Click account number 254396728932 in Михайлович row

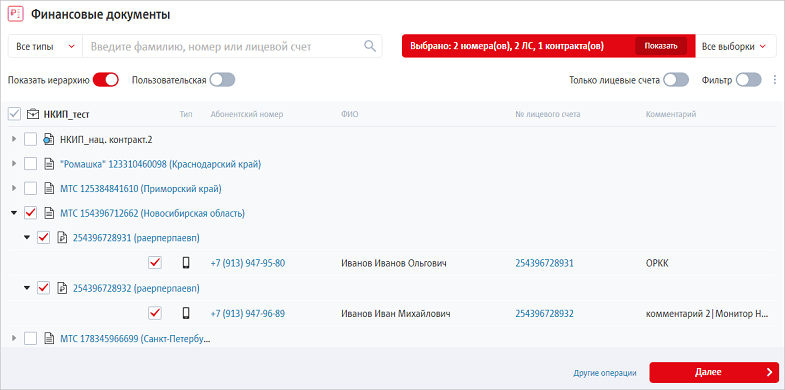point(545,313)
